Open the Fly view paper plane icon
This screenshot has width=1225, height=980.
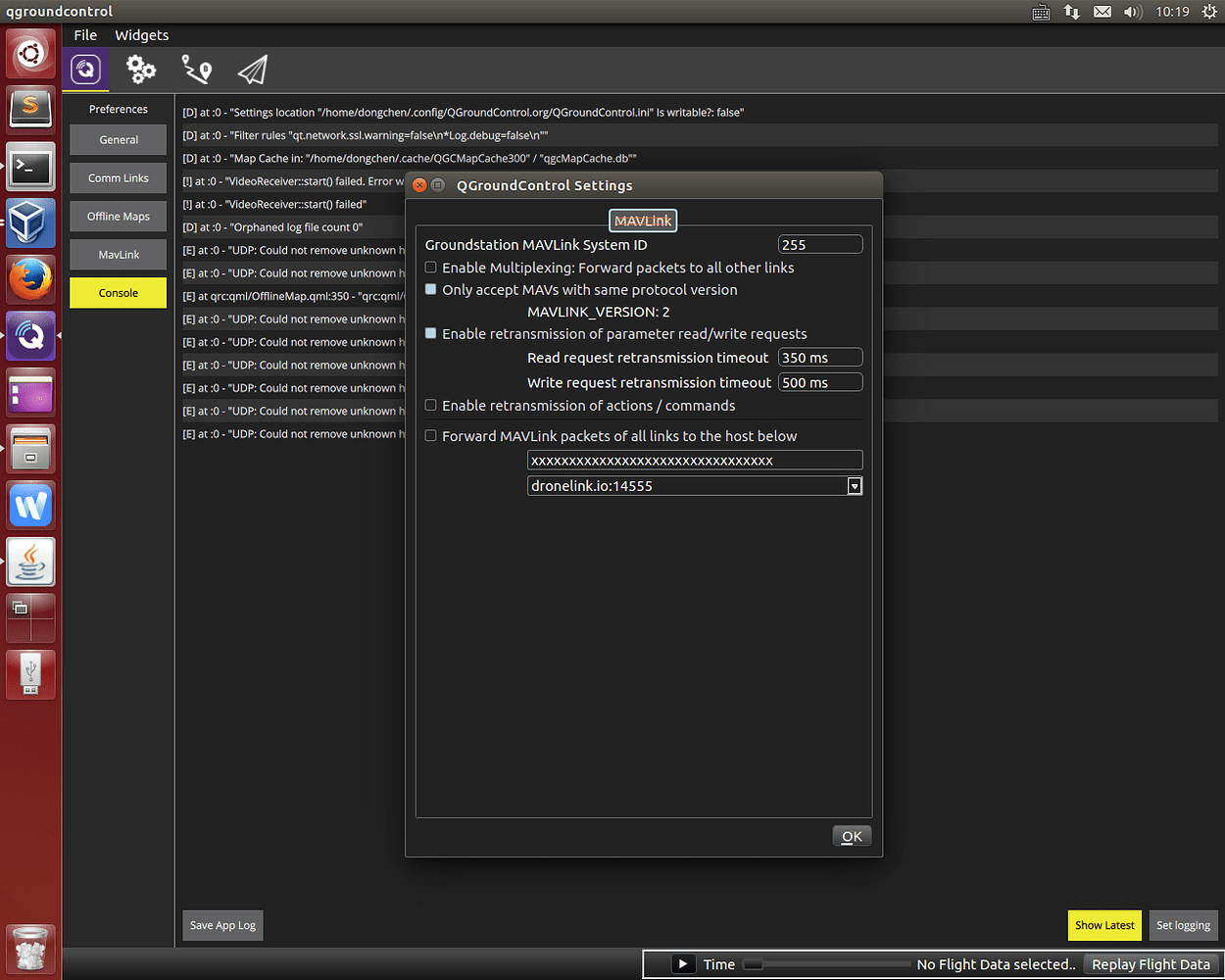(x=253, y=69)
